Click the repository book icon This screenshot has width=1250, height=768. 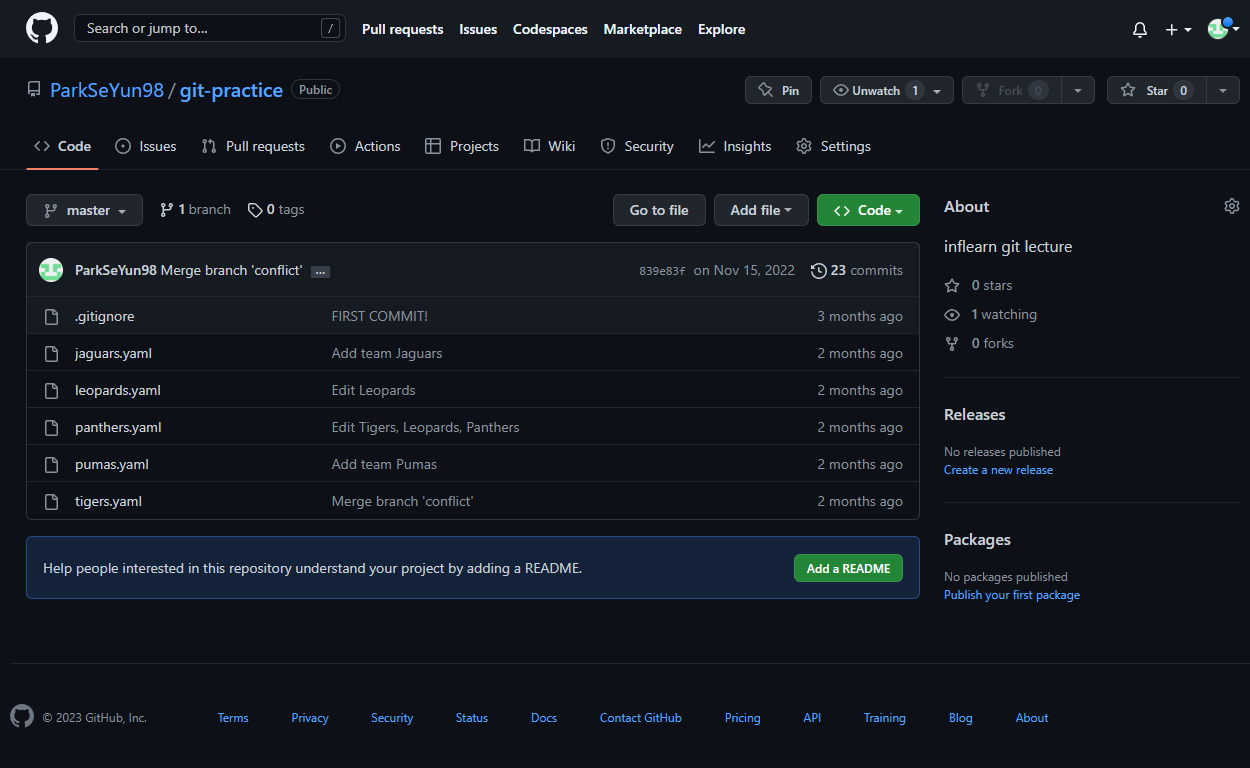(34, 90)
